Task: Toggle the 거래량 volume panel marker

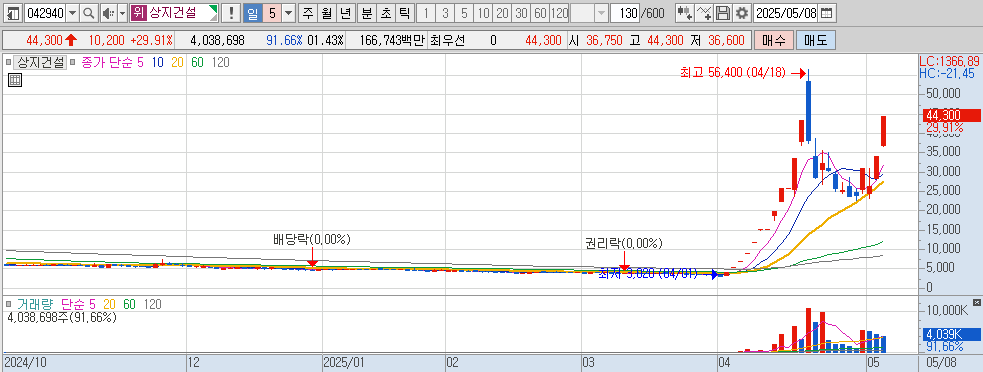Action: point(8,304)
